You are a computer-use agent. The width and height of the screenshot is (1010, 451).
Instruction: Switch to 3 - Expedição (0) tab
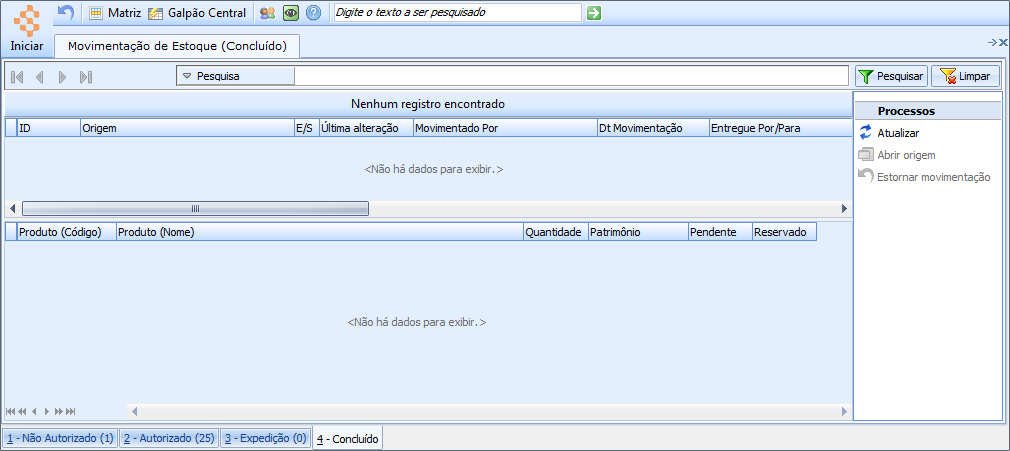click(265, 438)
